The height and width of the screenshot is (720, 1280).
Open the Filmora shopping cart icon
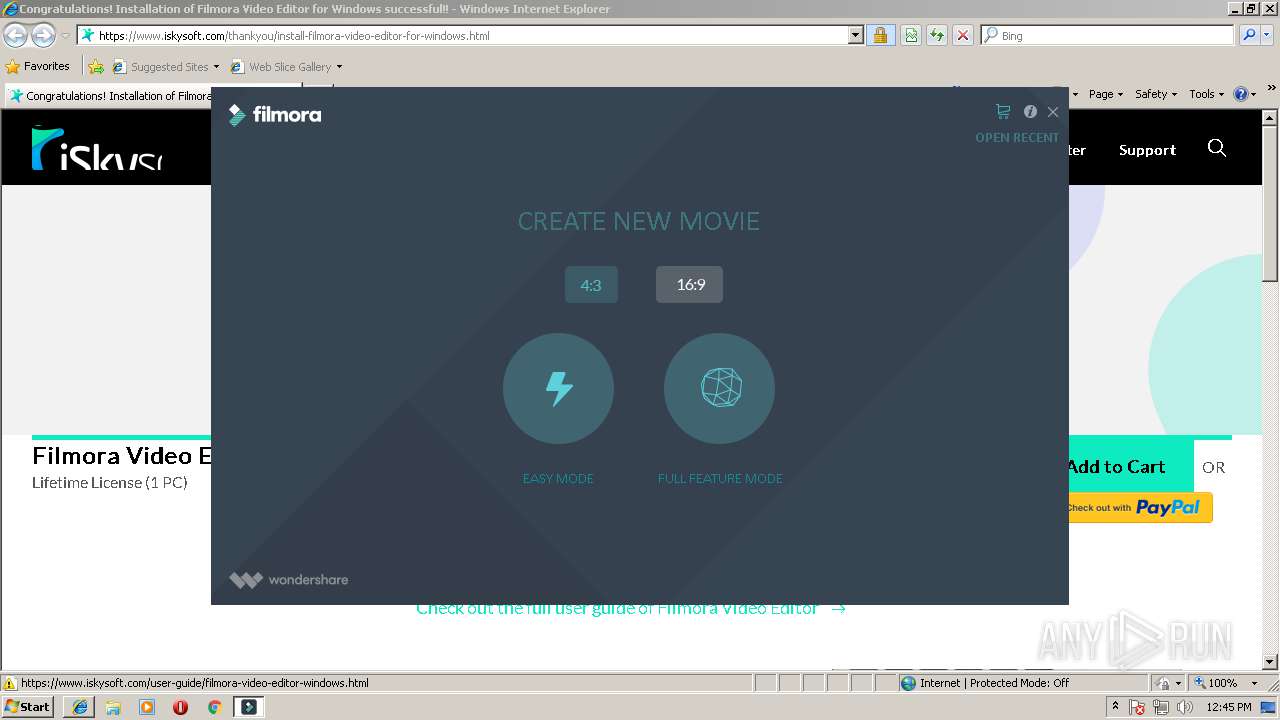(x=1003, y=112)
